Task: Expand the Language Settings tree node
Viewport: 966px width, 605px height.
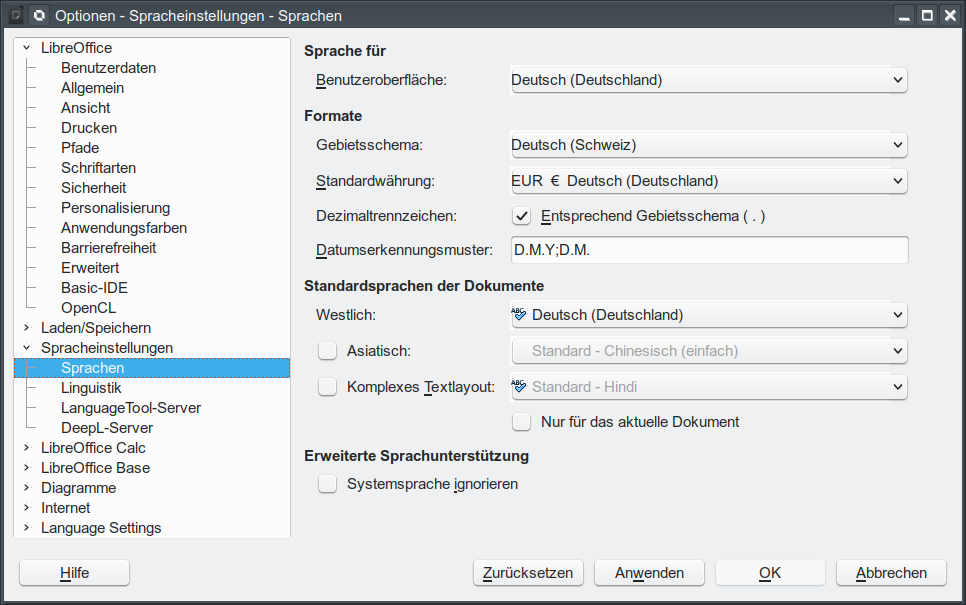Action: (26, 528)
